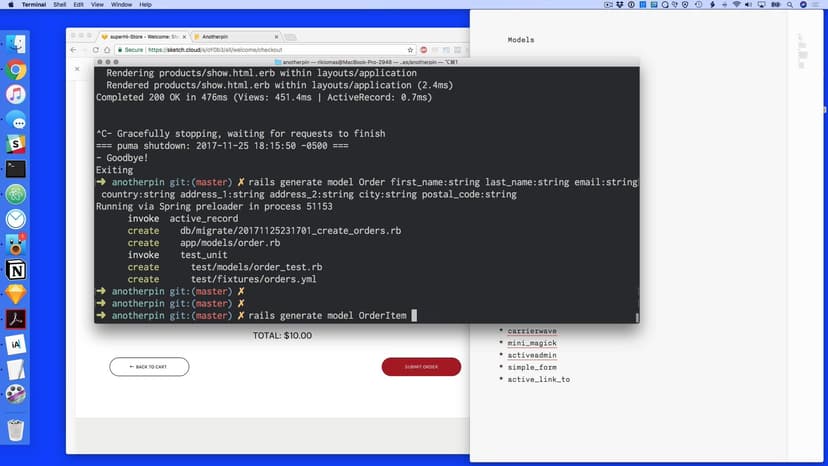The image size is (828, 466).
Task: Click the carrierwave link in notes
Action: click(x=530, y=330)
